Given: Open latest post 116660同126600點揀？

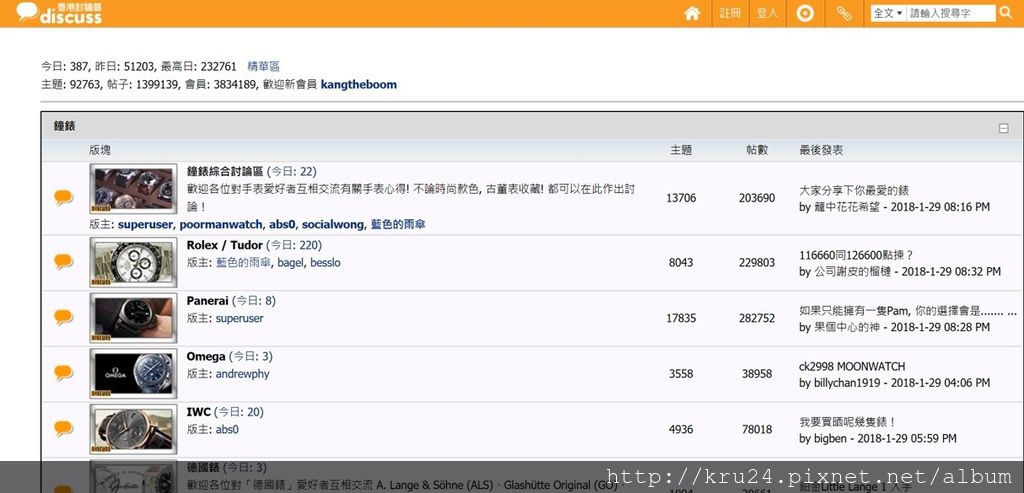Looking at the screenshot, I should coord(856,255).
